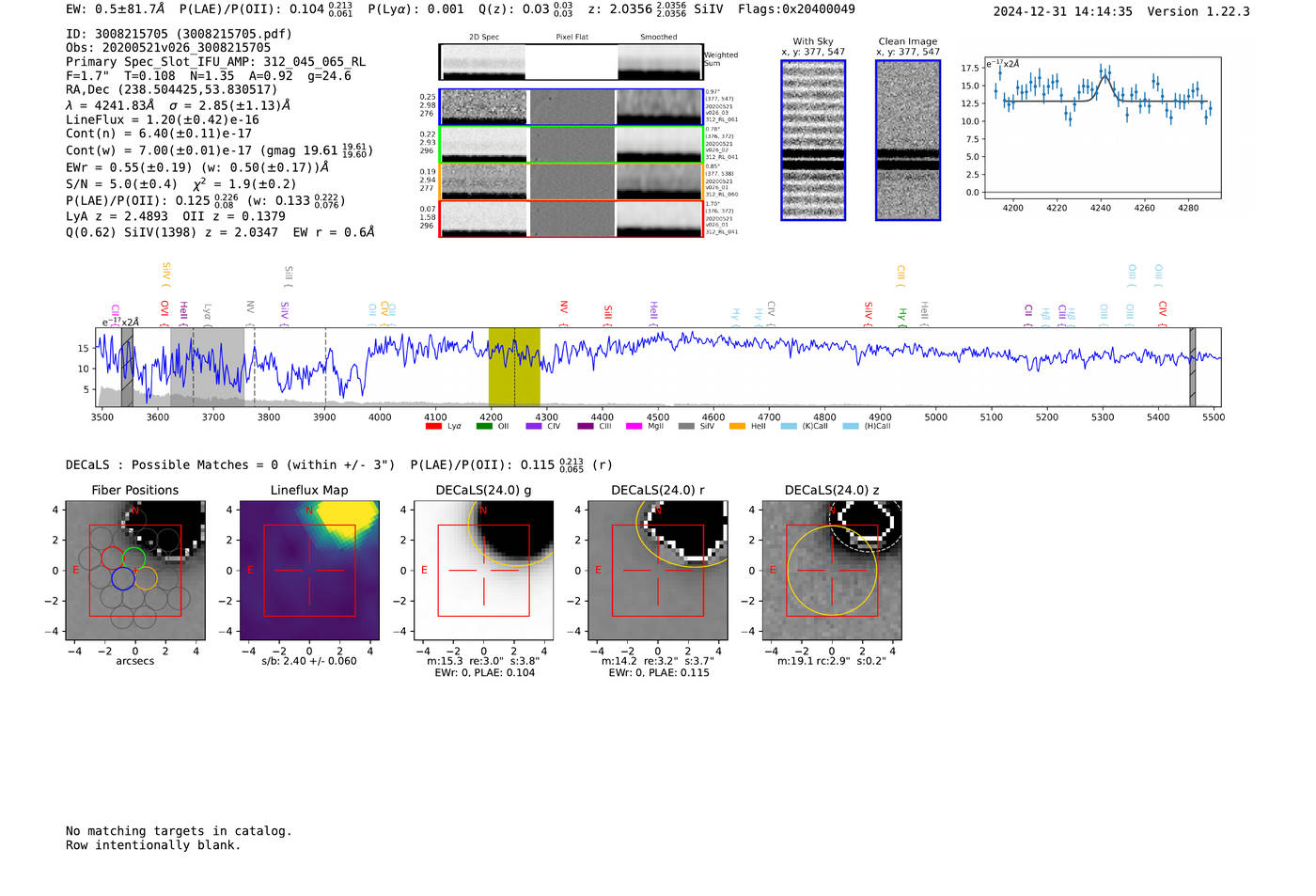The height and width of the screenshot is (896, 1316).
Task: Click the EWr: 0, PLAE: 0.115 caption
Action: pos(659,672)
